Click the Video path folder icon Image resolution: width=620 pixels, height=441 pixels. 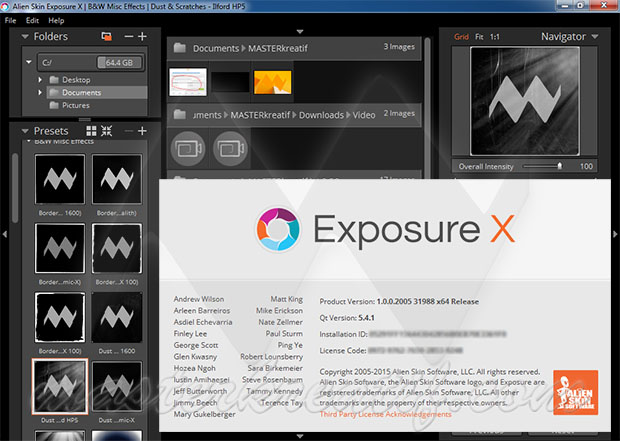click(180, 115)
